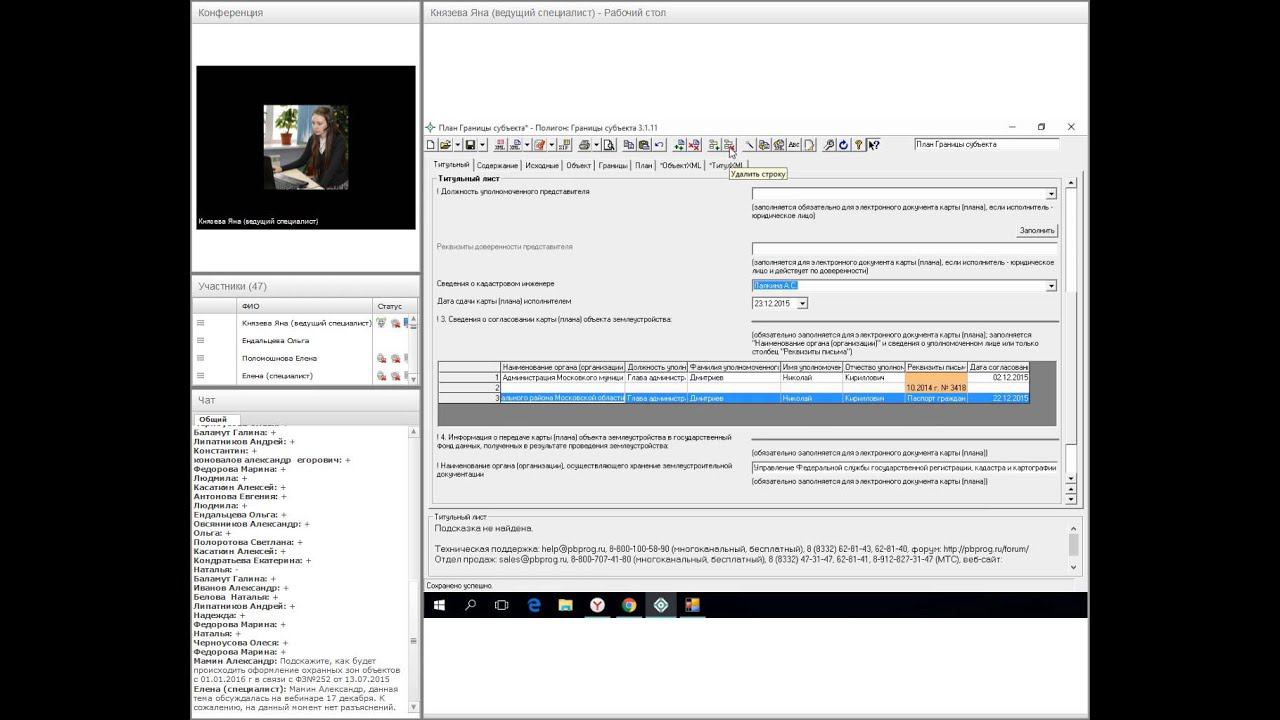Click the What's This arrow-question icon
1280x720 pixels.
click(873, 145)
